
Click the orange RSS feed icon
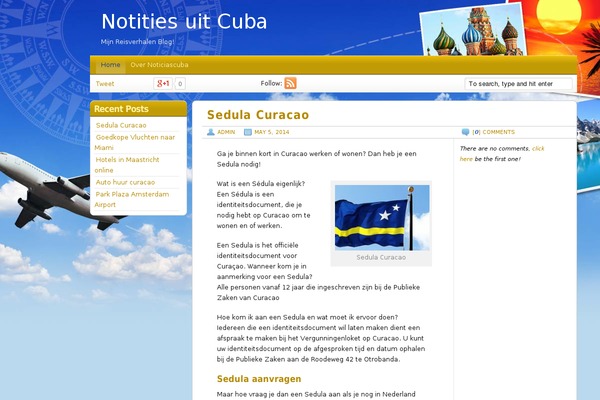point(290,83)
